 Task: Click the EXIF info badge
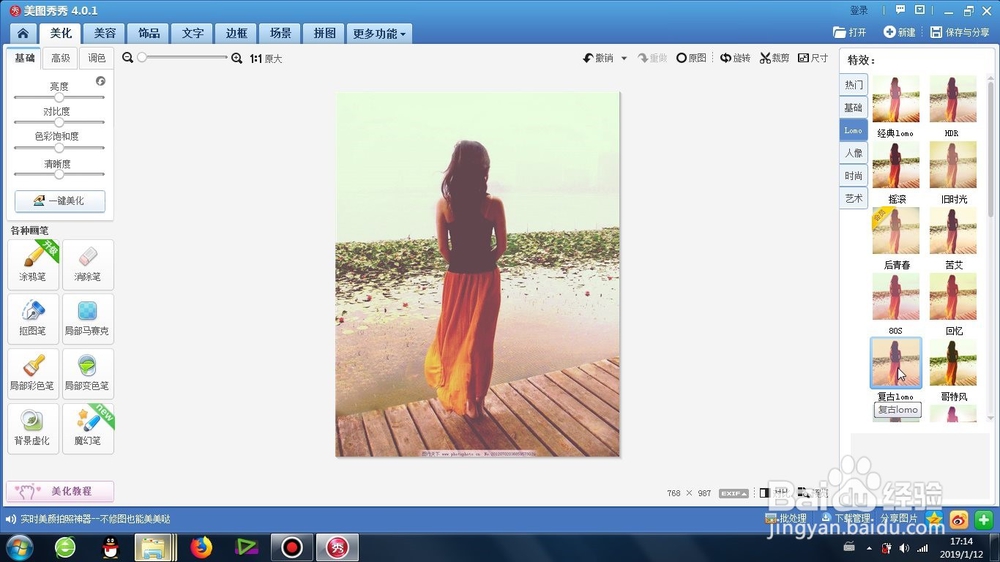click(x=733, y=493)
